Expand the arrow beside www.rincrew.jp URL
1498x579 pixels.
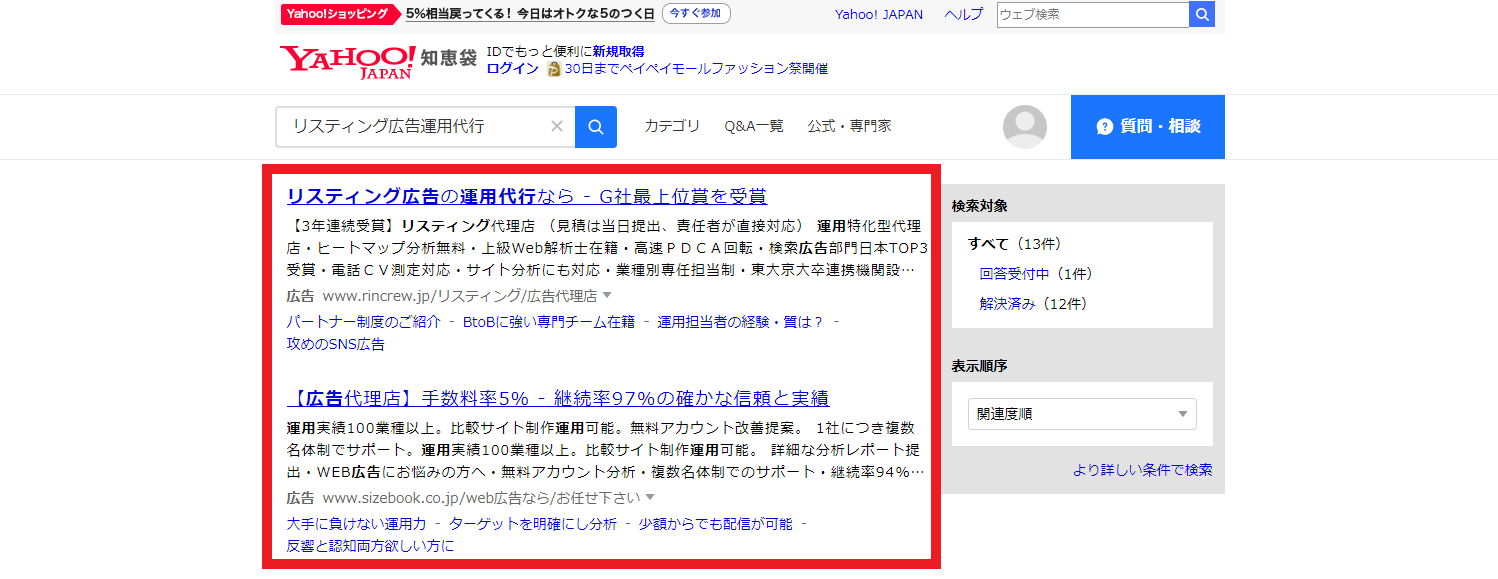tap(606, 296)
